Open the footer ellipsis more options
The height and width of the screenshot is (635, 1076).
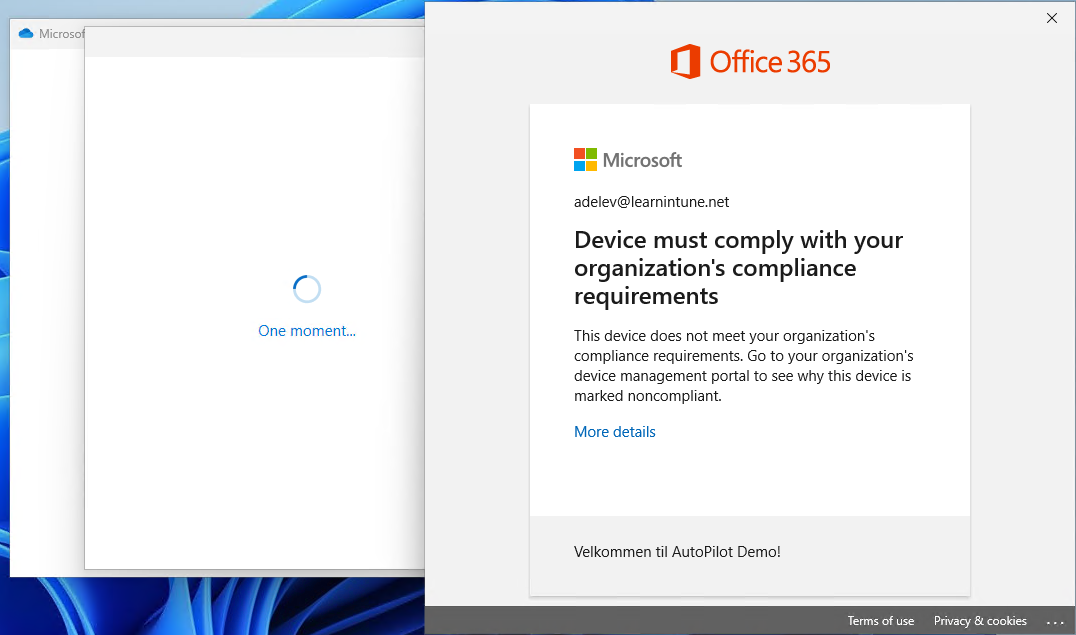point(1055,621)
